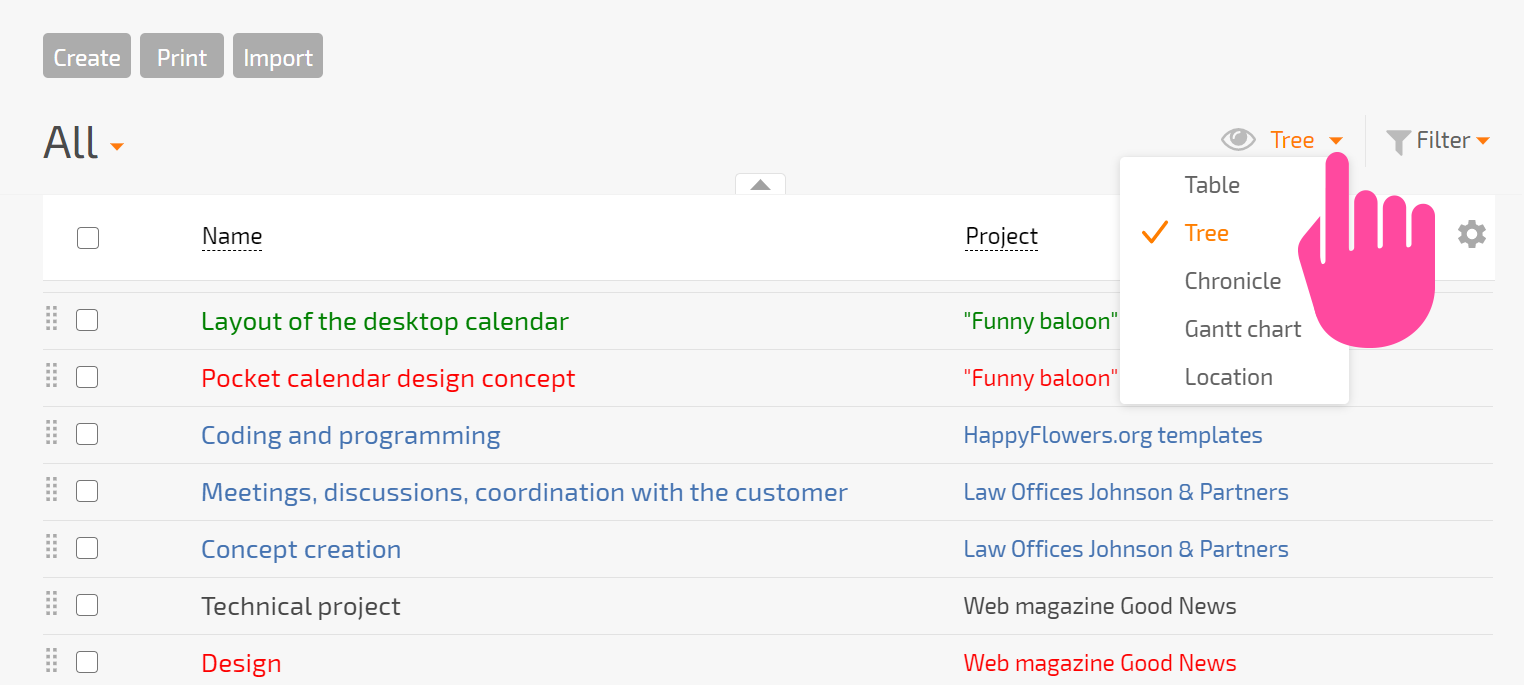This screenshot has width=1524, height=685.
Task: Check the Coding and programming row
Action: pyautogui.click(x=87, y=434)
